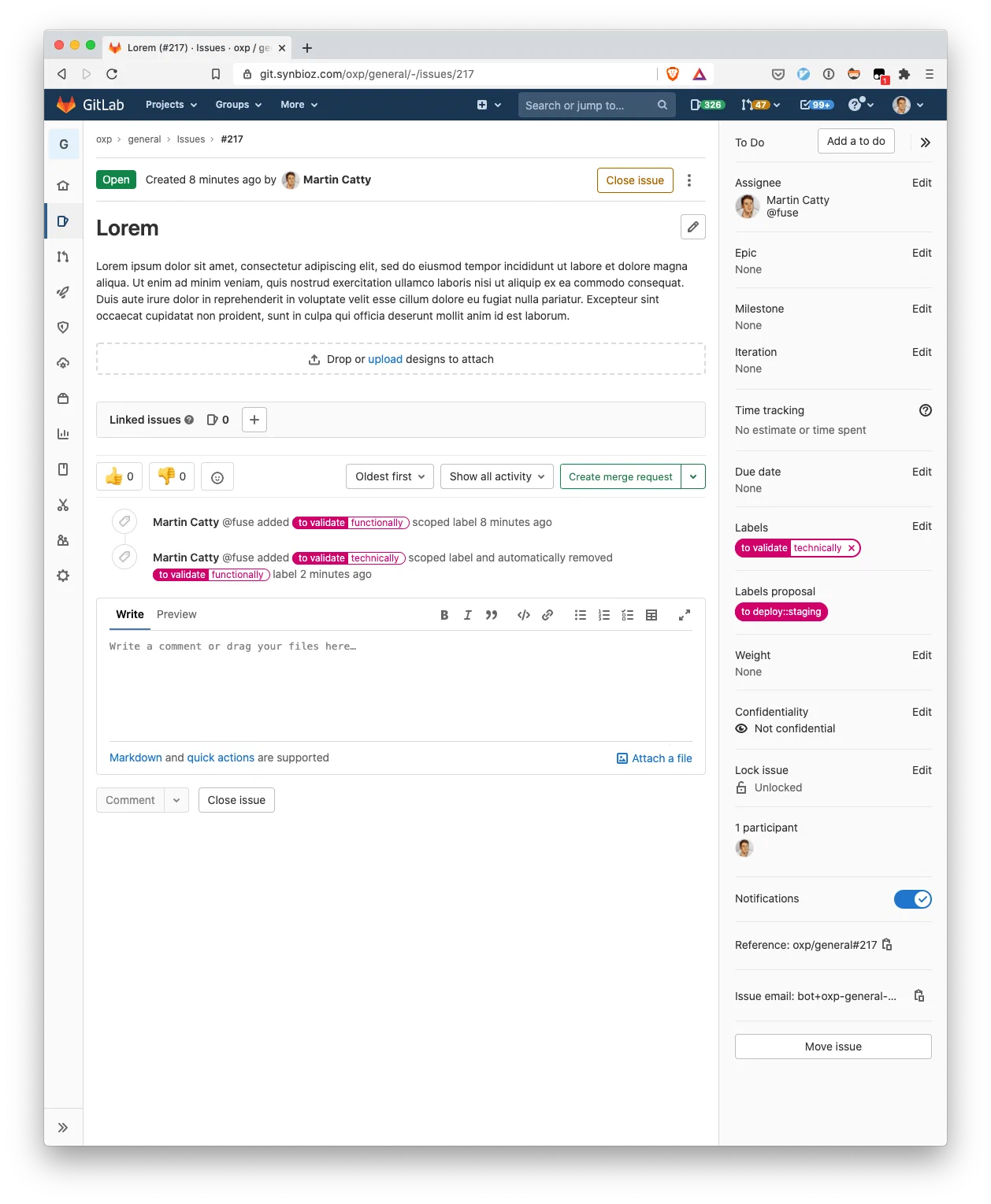The height and width of the screenshot is (1204, 991).
Task: Open Settings gear icon in sidebar
Action: pos(63,576)
